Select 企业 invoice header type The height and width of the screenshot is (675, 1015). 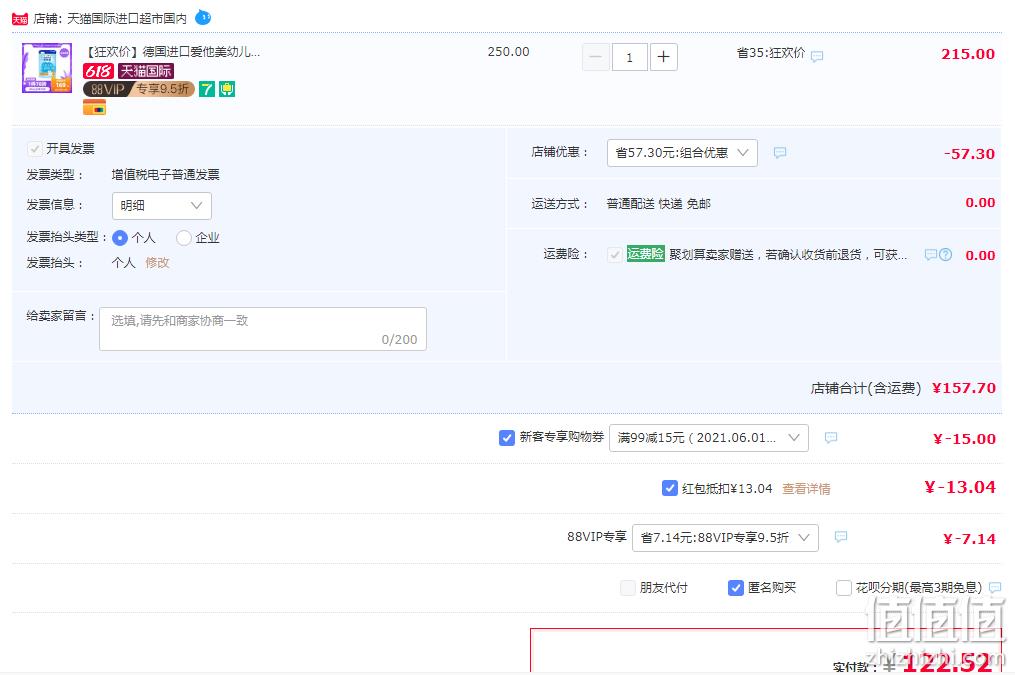[x=184, y=238]
